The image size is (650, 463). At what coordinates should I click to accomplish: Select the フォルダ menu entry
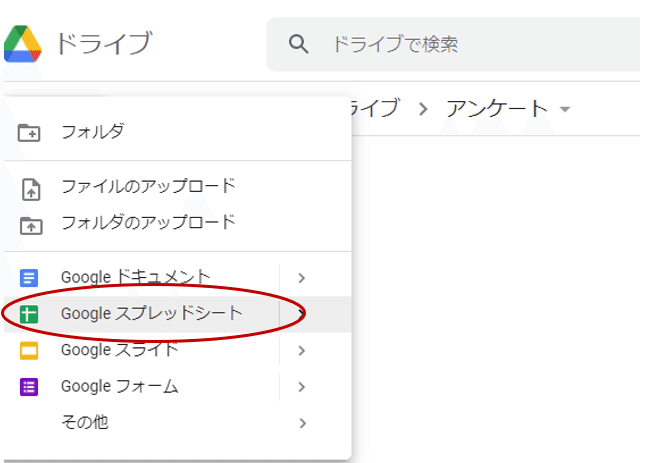click(x=177, y=133)
